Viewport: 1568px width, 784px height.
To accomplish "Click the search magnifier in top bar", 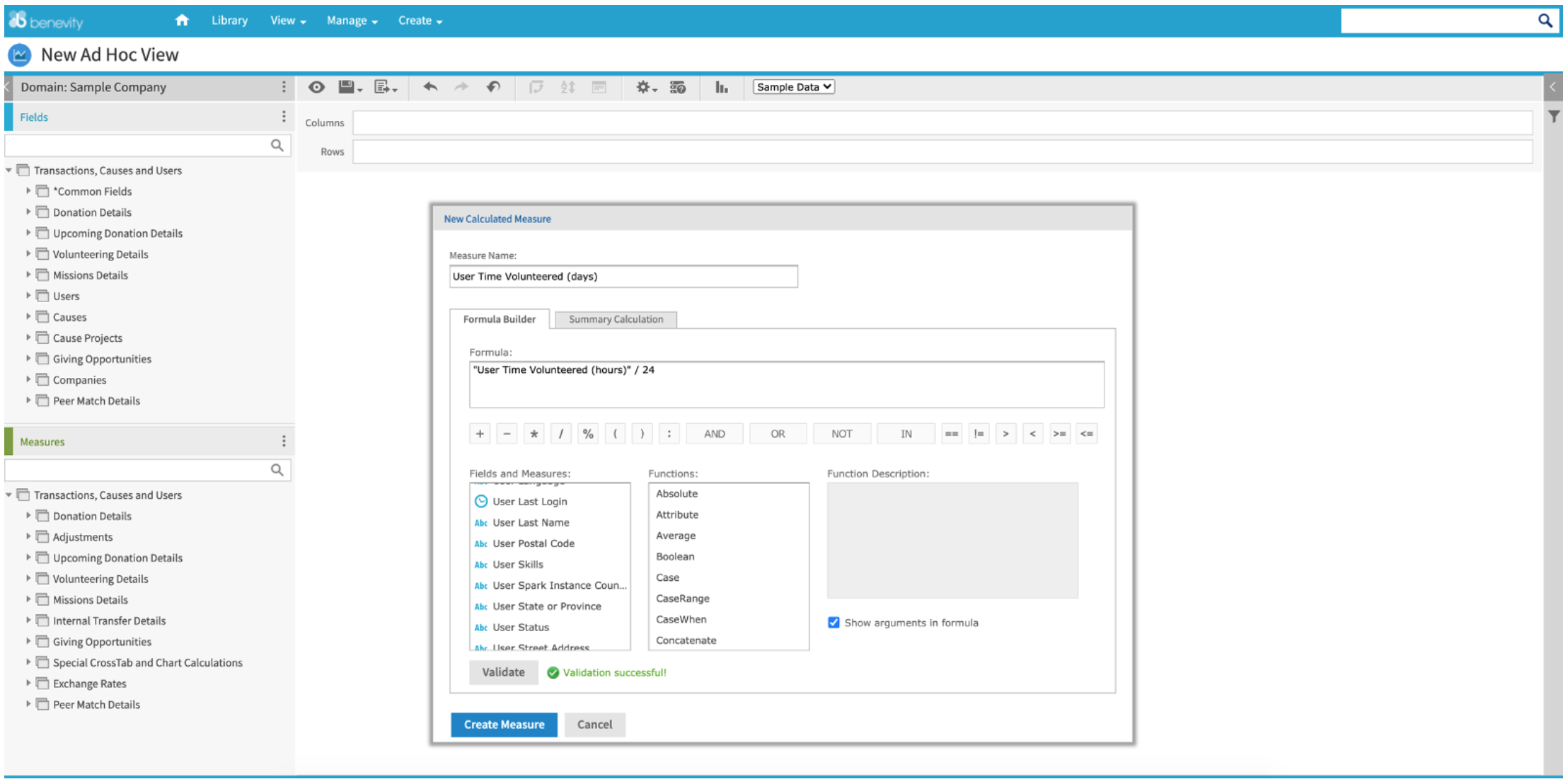I will coord(1545,21).
